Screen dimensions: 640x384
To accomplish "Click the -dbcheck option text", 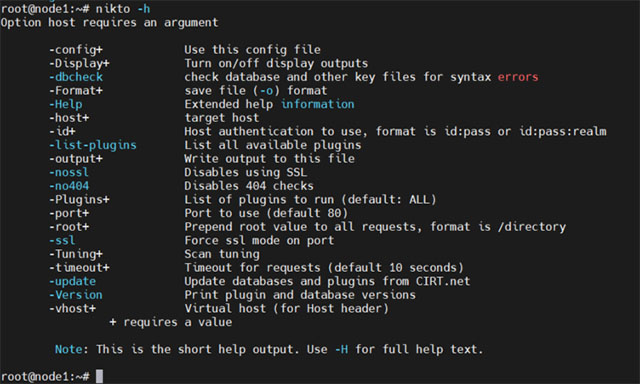I will 76,77.
